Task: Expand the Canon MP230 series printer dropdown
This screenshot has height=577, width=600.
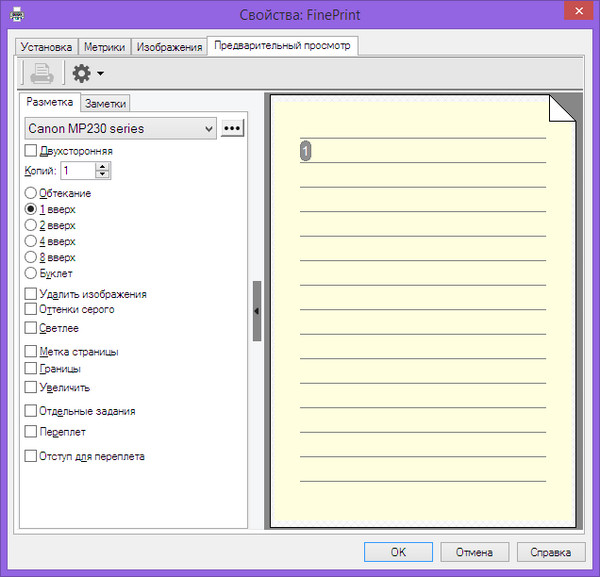Action: coord(208,129)
